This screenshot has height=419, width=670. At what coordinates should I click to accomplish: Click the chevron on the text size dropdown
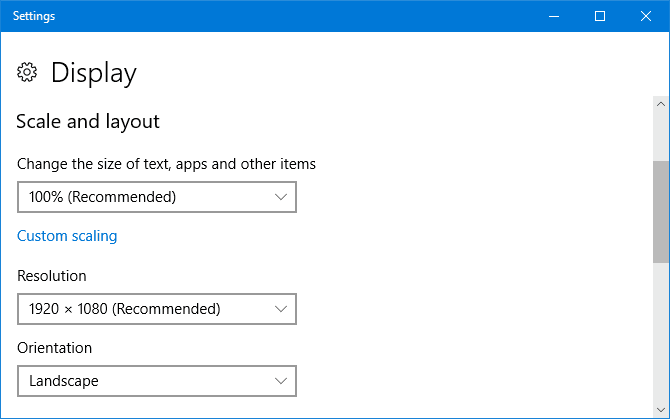[x=281, y=197]
